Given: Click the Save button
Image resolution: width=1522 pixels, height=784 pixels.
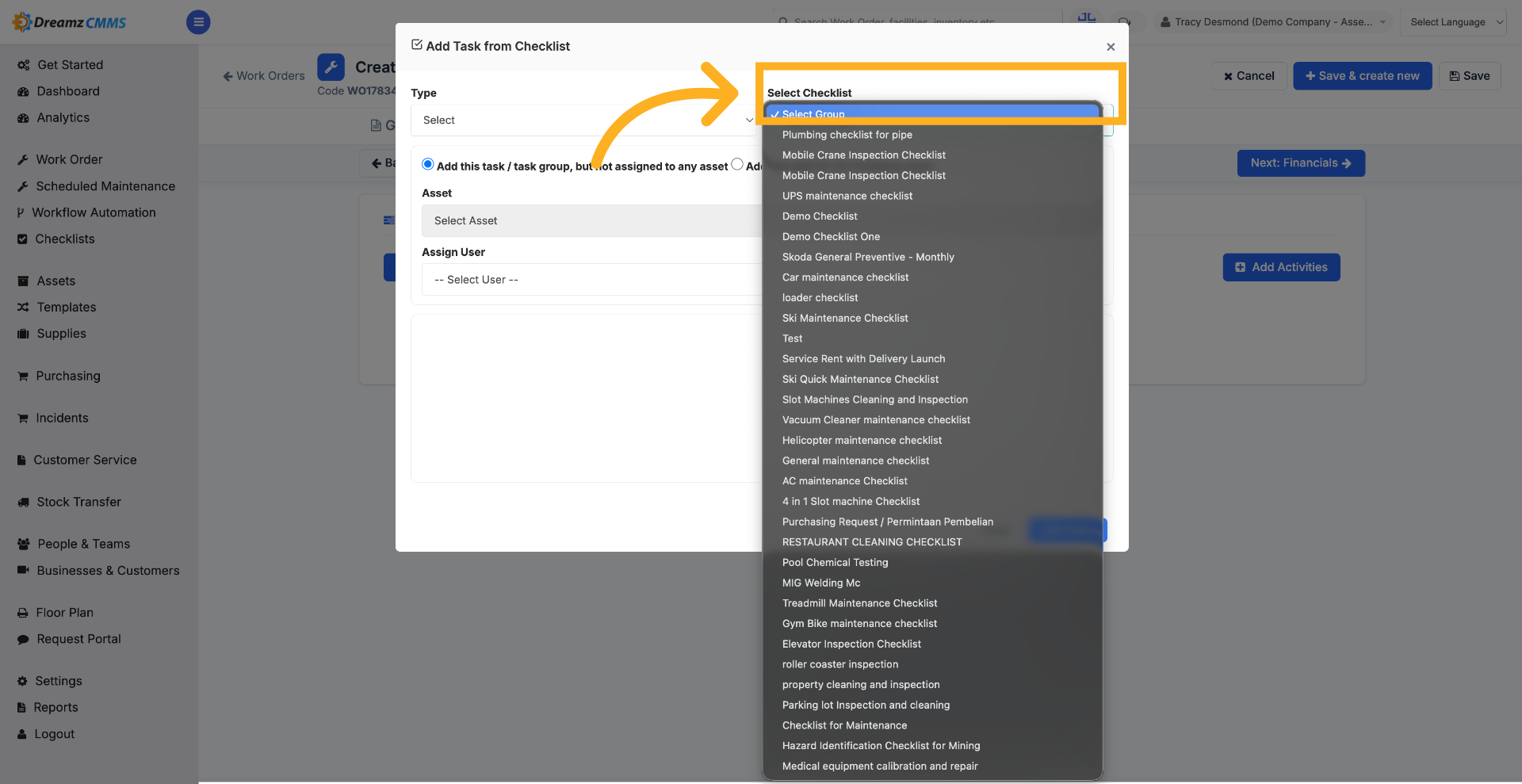Looking at the screenshot, I should [x=1469, y=76].
